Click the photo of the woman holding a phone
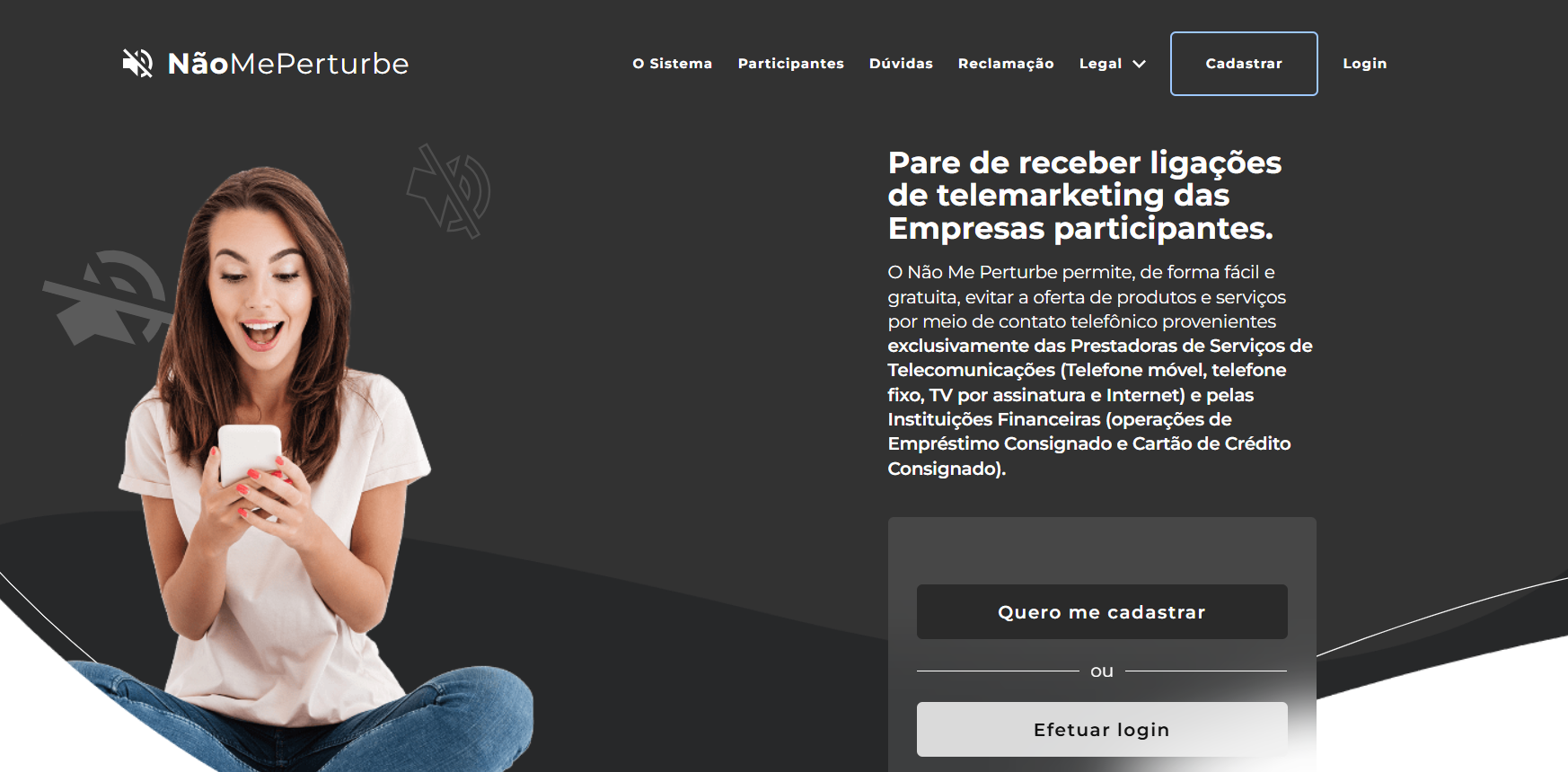Screen dimensions: 1568x772 296,467
